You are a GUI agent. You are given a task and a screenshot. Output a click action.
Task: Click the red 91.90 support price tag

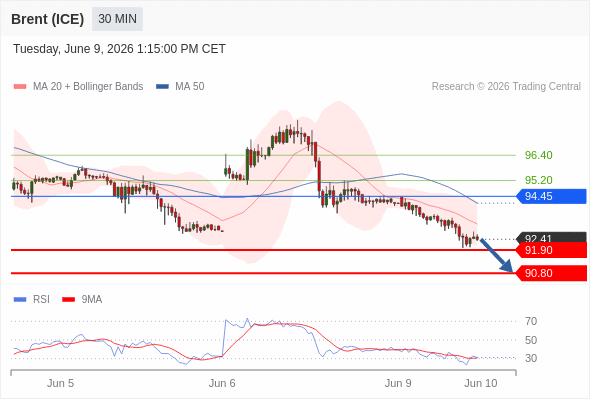(552, 250)
